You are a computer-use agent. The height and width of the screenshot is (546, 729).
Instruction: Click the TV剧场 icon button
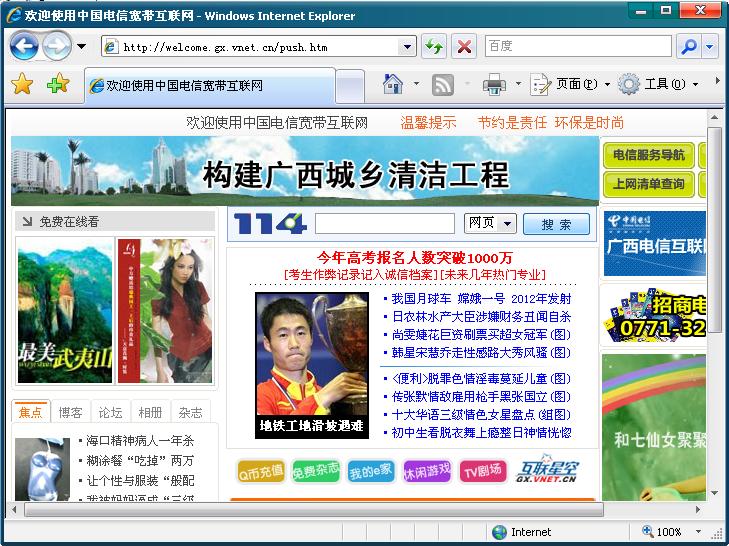point(483,472)
